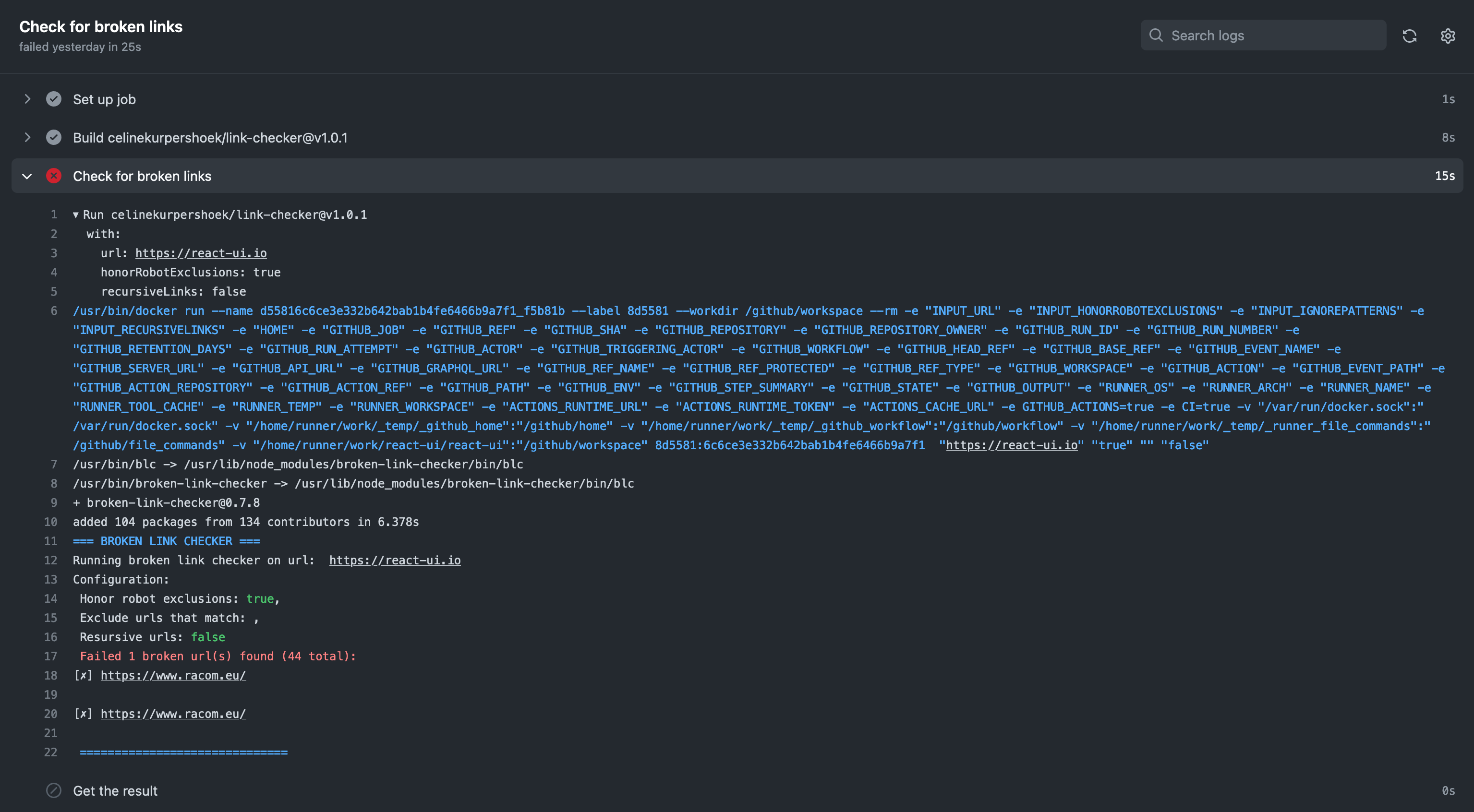The image size is (1474, 812).
Task: Click line number 11 beside BROKEN LINK CHECKER
Action: pos(50,541)
